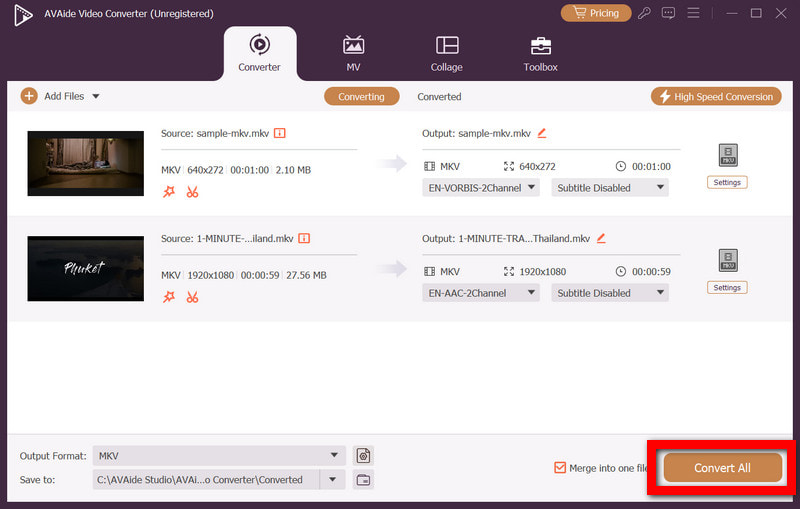Open the output format settings icon beside MKV
Screen dimensions: 800x509
[363, 456]
